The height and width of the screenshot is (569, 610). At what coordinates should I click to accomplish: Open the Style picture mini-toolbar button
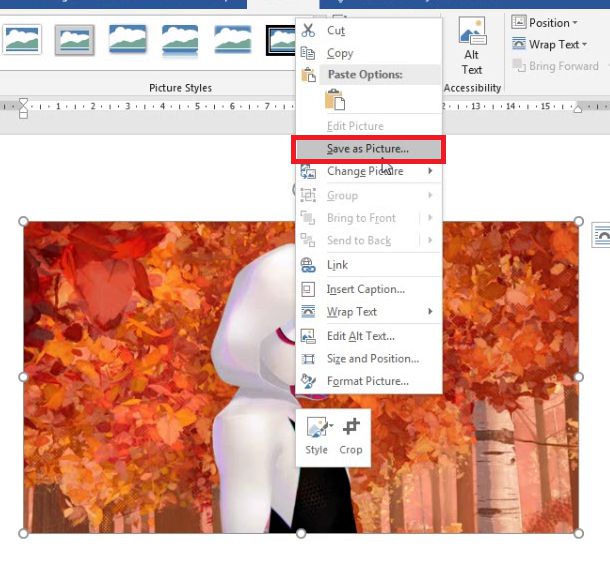click(316, 438)
